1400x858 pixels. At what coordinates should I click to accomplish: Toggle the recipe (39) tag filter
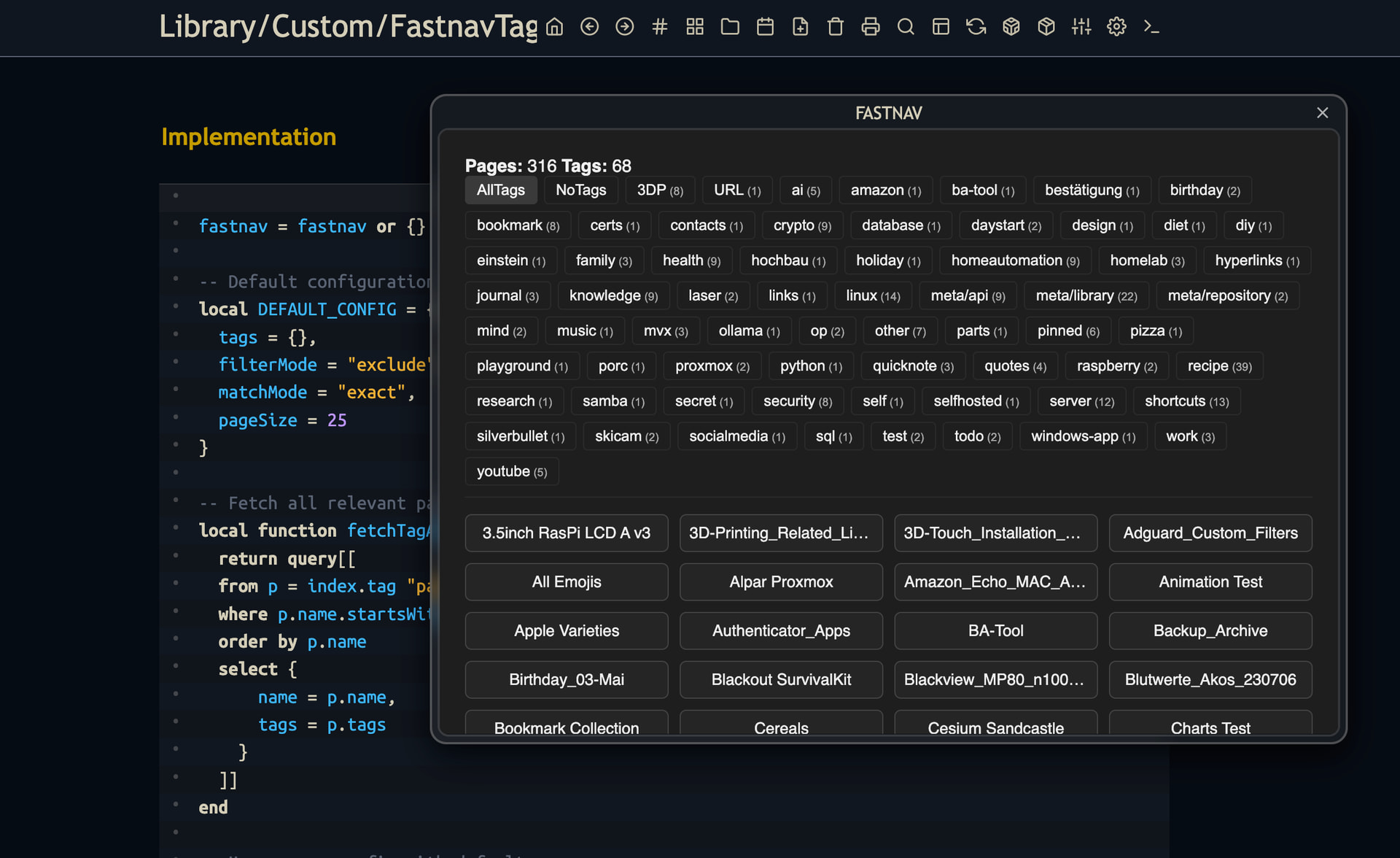[1219, 366]
